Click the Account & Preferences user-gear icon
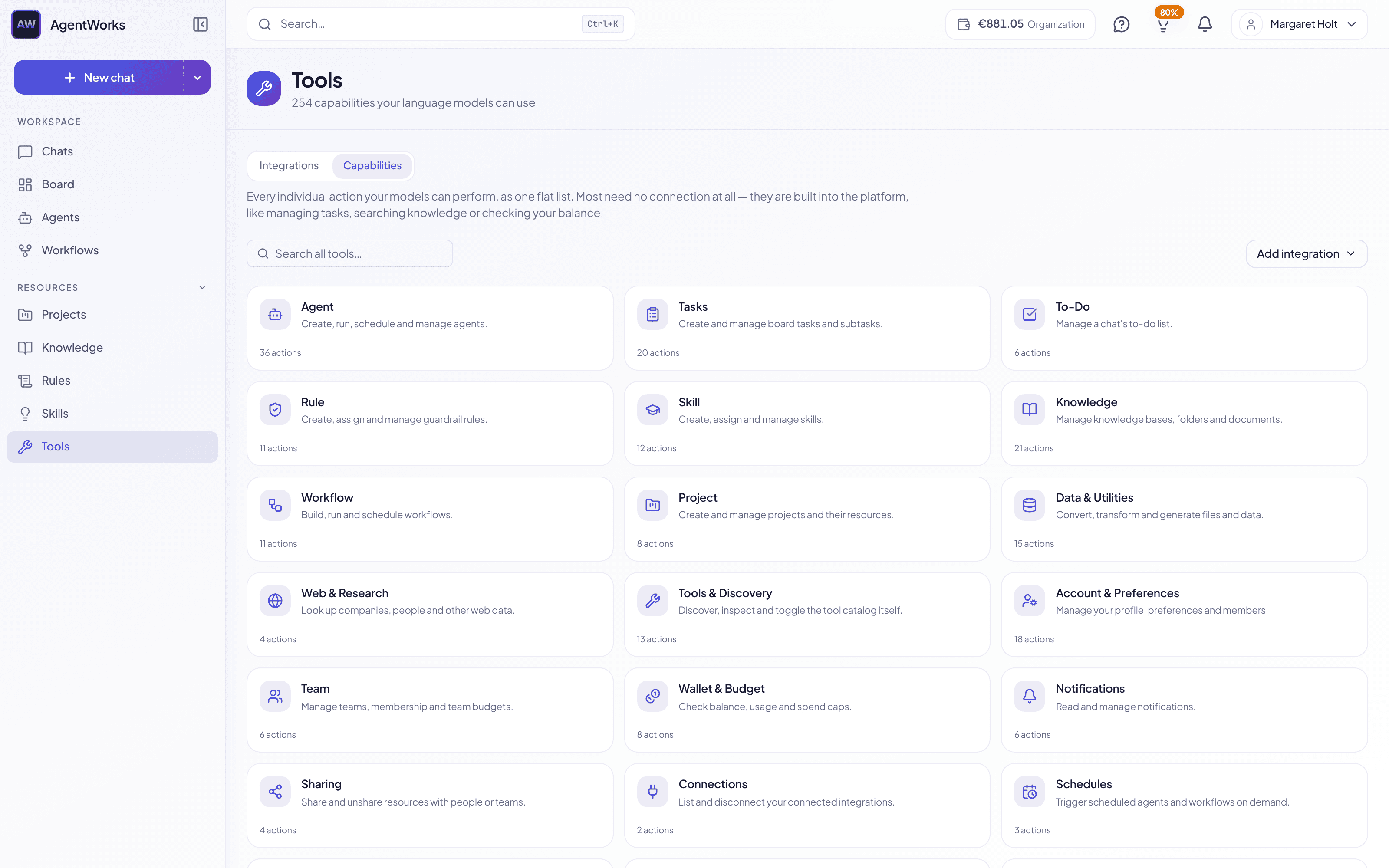This screenshot has height=868, width=1389. click(x=1030, y=601)
